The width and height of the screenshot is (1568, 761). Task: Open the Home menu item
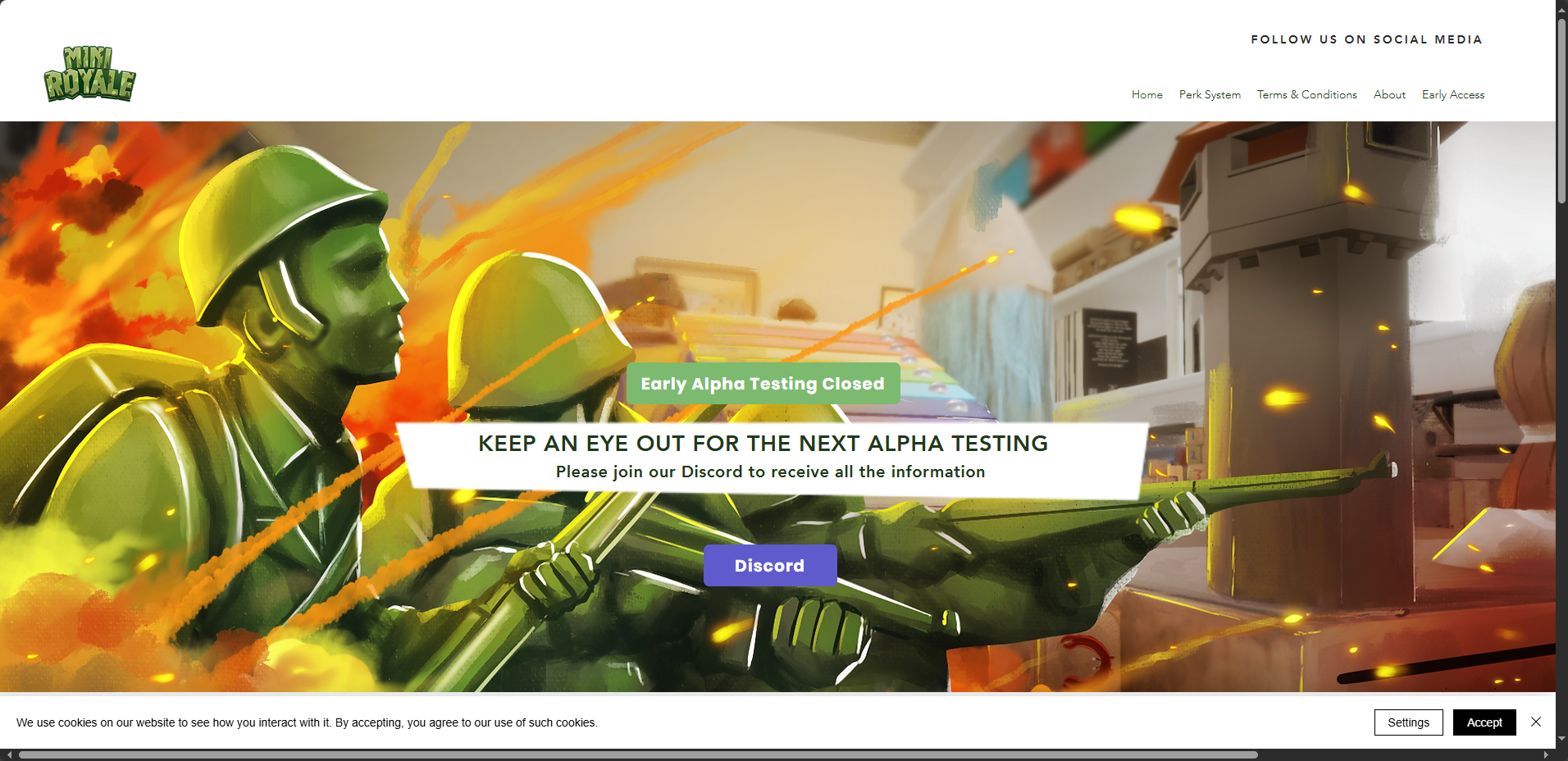click(x=1146, y=94)
